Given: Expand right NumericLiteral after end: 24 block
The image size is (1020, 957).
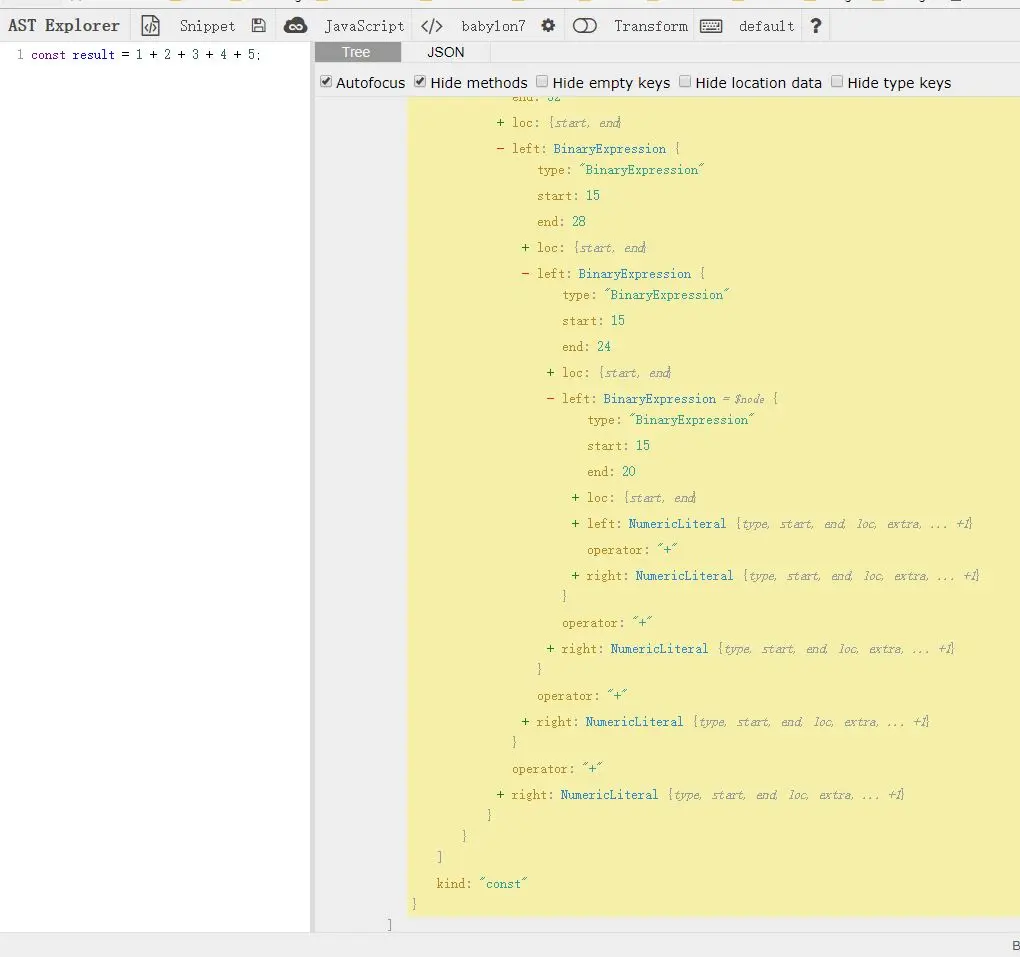Looking at the screenshot, I should [x=550, y=648].
